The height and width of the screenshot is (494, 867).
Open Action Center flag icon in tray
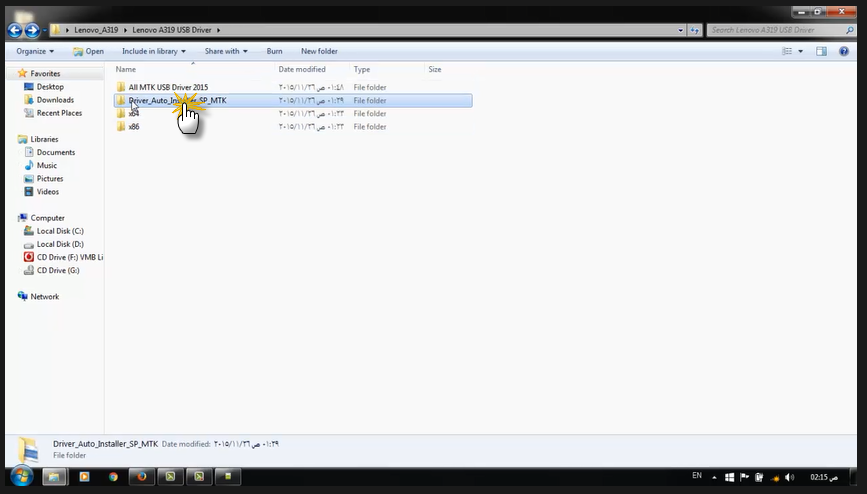click(x=744, y=477)
